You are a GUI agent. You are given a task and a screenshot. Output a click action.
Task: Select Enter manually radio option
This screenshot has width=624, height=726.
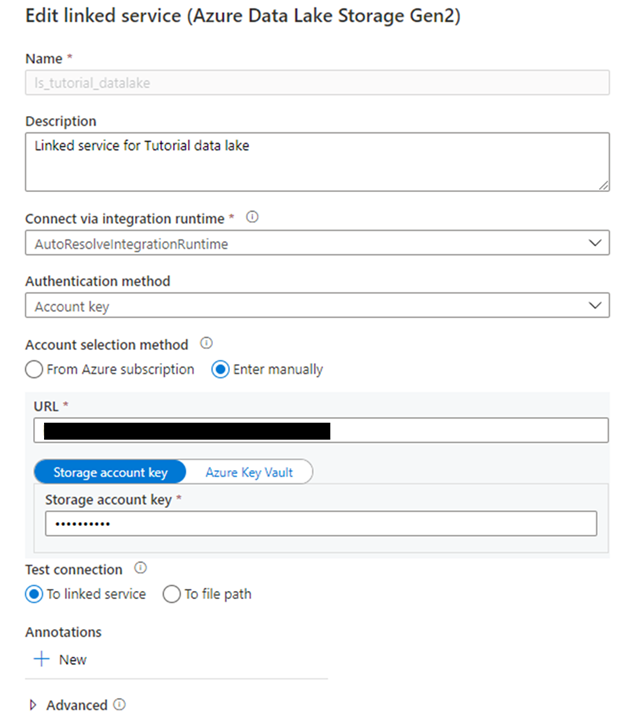point(220,369)
